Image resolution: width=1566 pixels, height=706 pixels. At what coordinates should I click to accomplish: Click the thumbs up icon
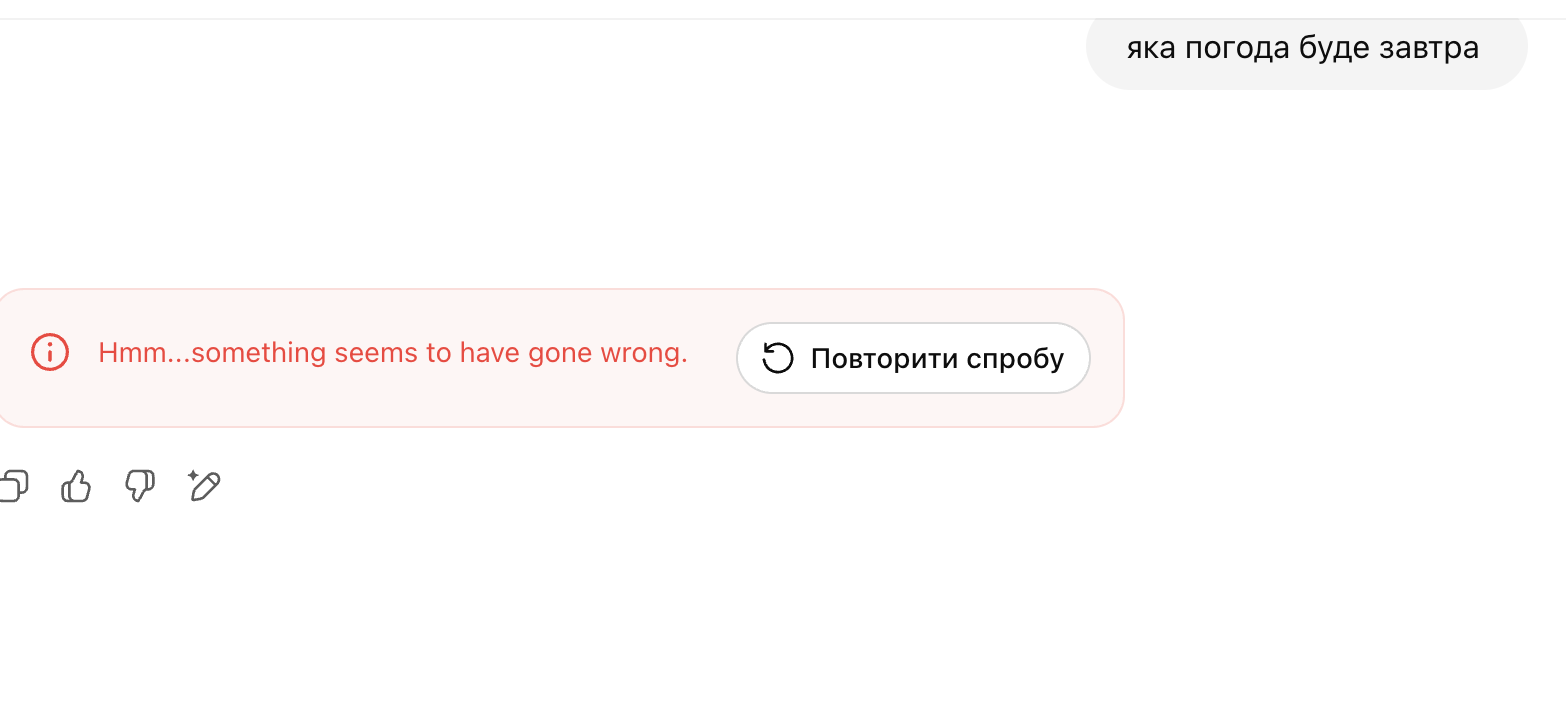tap(76, 487)
